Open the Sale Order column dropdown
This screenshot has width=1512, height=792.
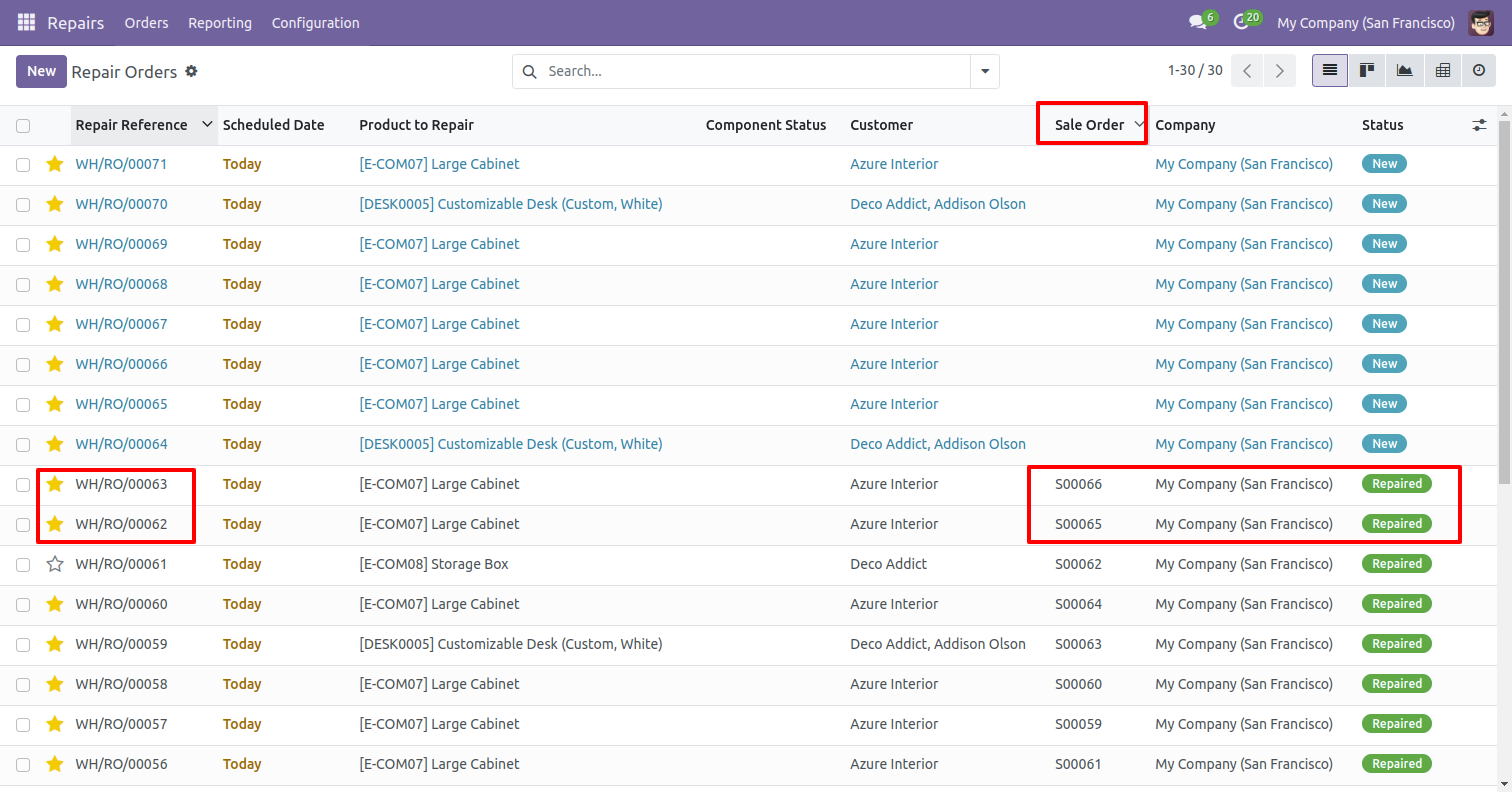click(x=1138, y=125)
